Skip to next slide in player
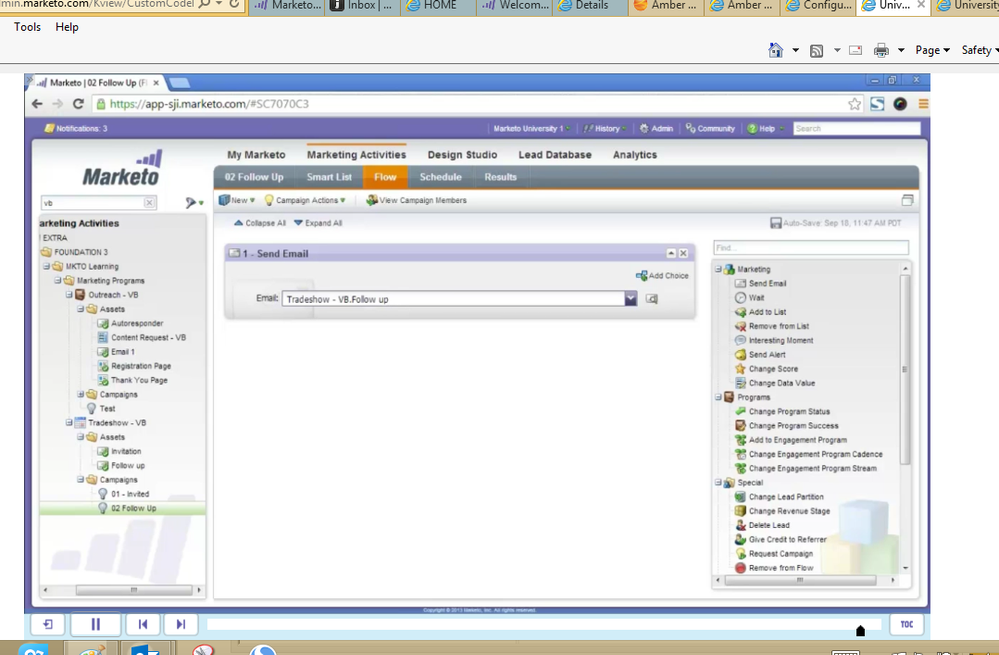 click(x=181, y=624)
